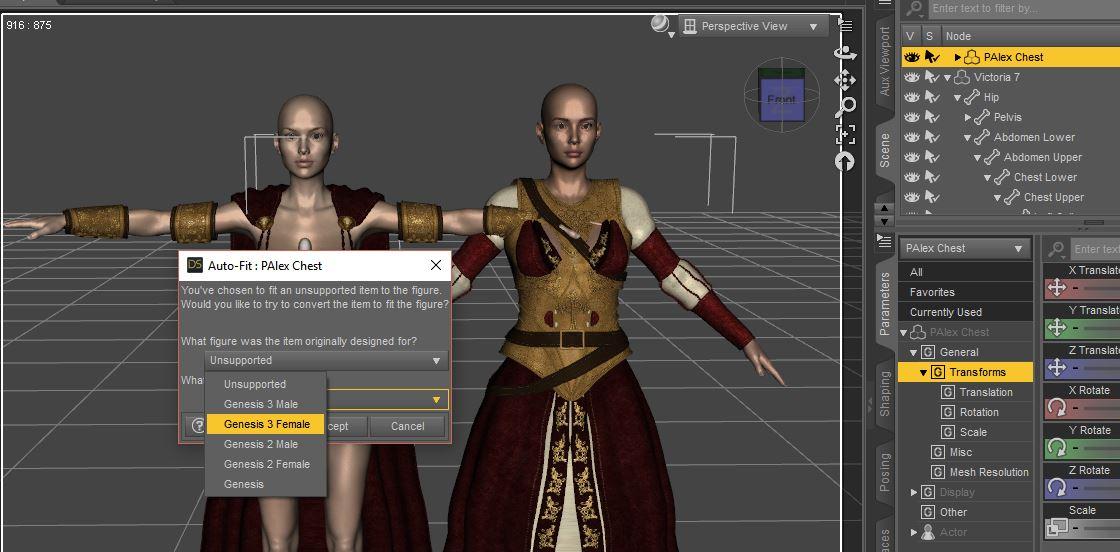
Task: Open the Parameters pane options menu icon
Action: pos(884,241)
